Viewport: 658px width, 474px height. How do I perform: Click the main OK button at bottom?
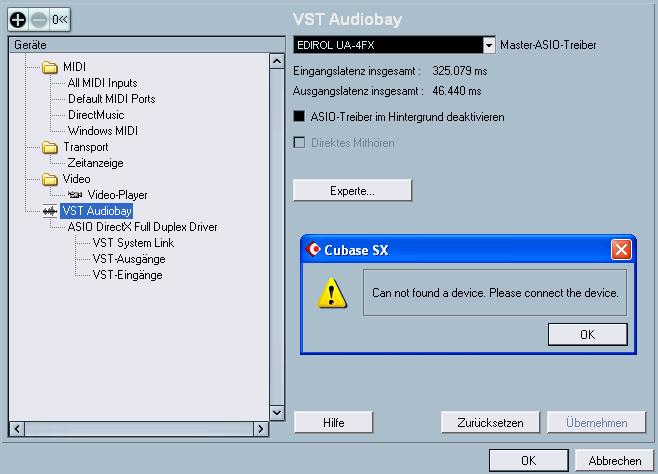[529, 461]
